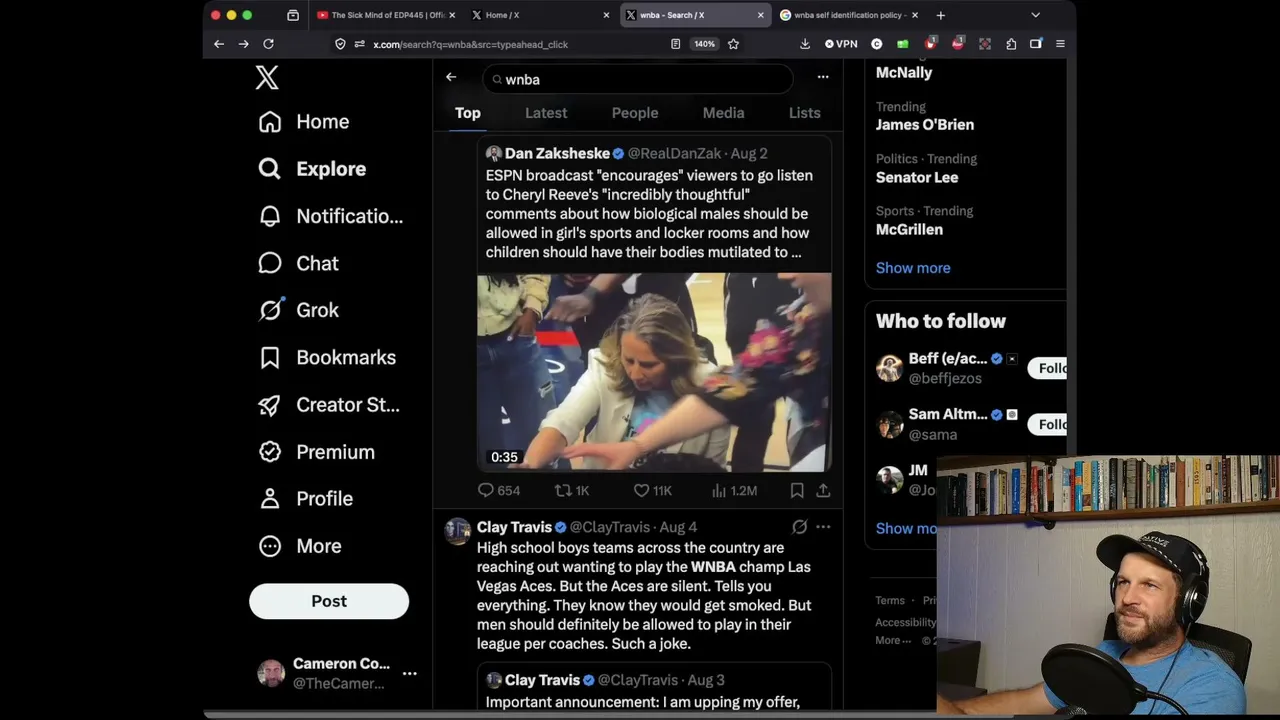Launch Grok from the sidebar
The image size is (1280, 720).
(299, 310)
